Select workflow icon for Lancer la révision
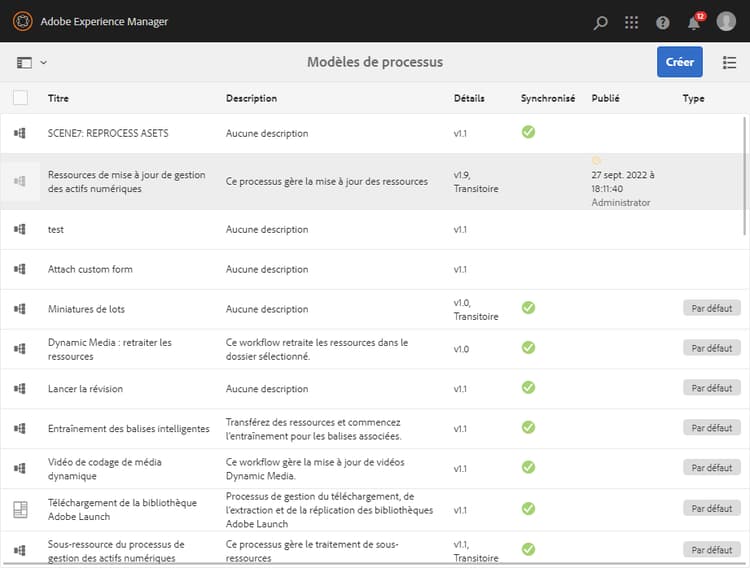The image size is (750, 568). pos(20,388)
